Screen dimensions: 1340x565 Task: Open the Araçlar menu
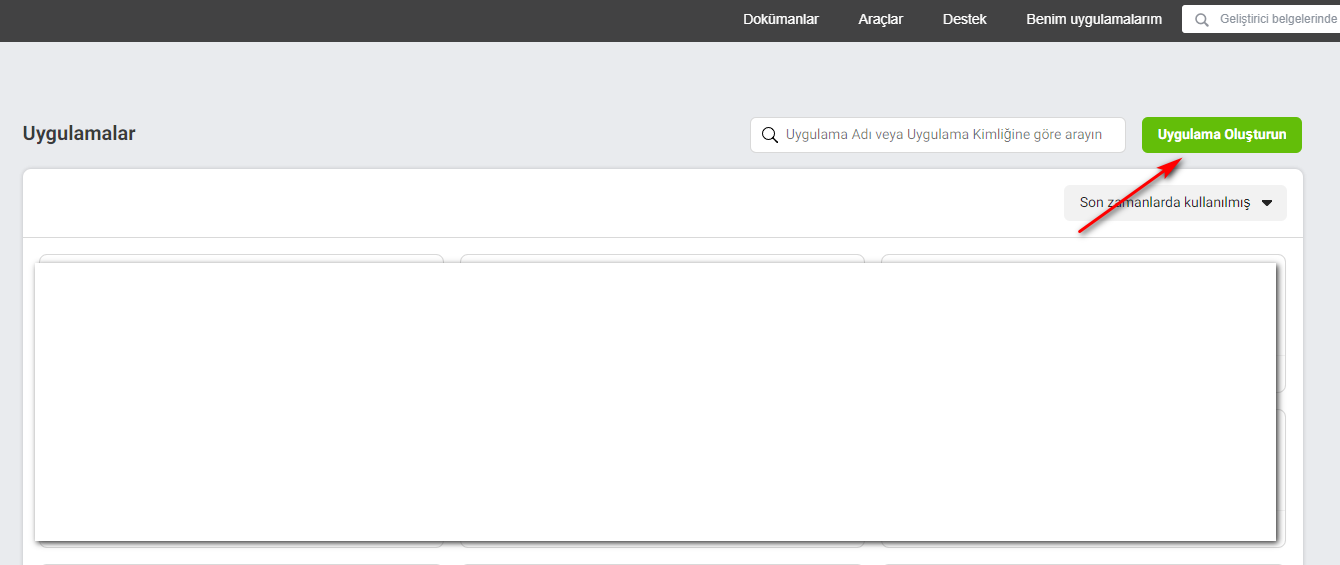[880, 19]
